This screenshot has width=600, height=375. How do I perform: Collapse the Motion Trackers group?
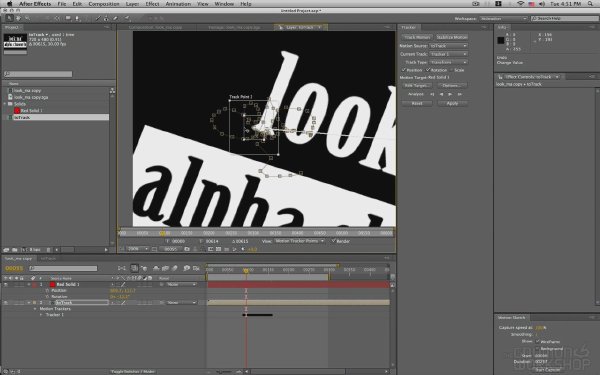tap(35, 309)
